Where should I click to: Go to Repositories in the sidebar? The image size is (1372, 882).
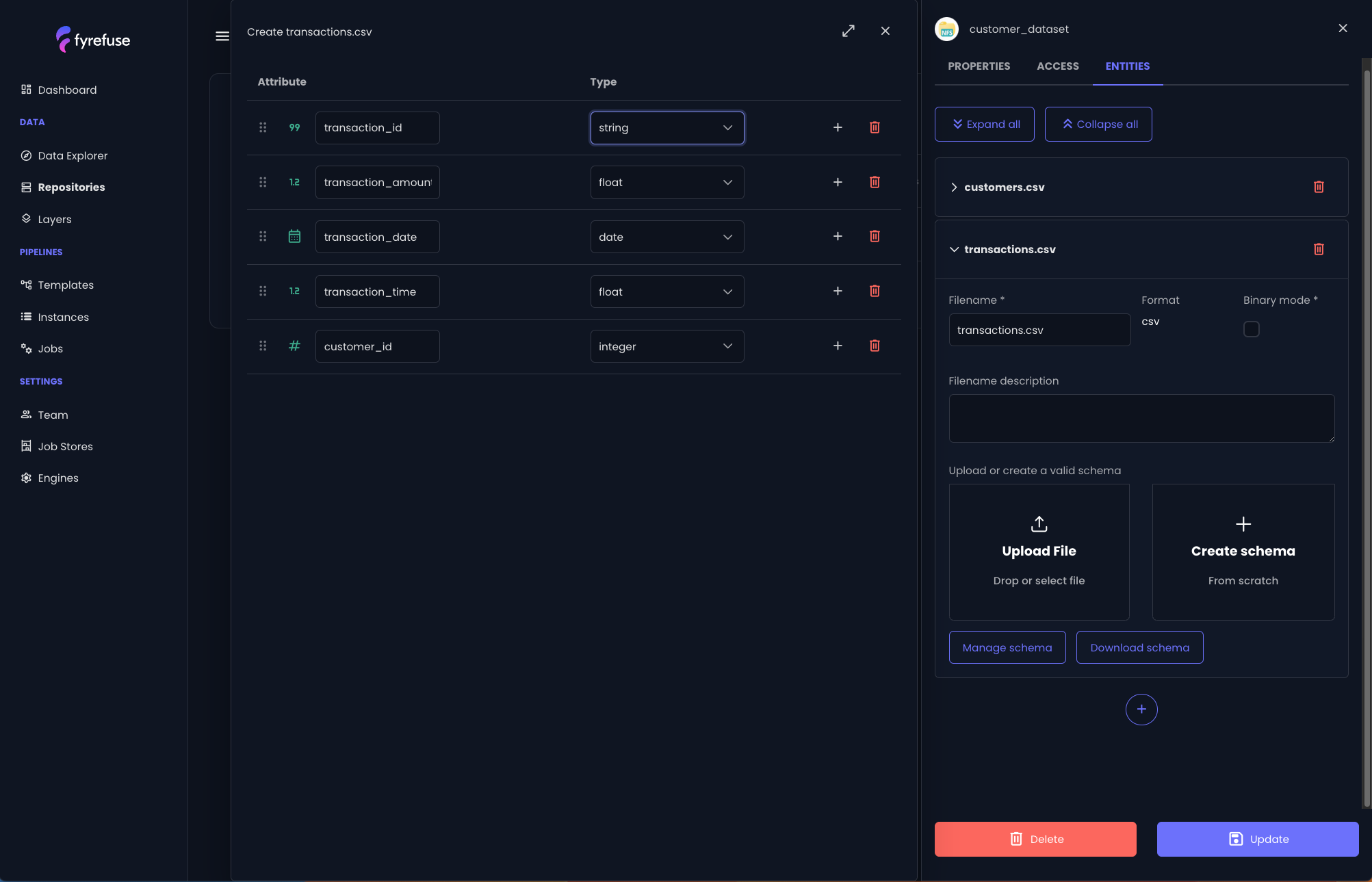(64, 187)
